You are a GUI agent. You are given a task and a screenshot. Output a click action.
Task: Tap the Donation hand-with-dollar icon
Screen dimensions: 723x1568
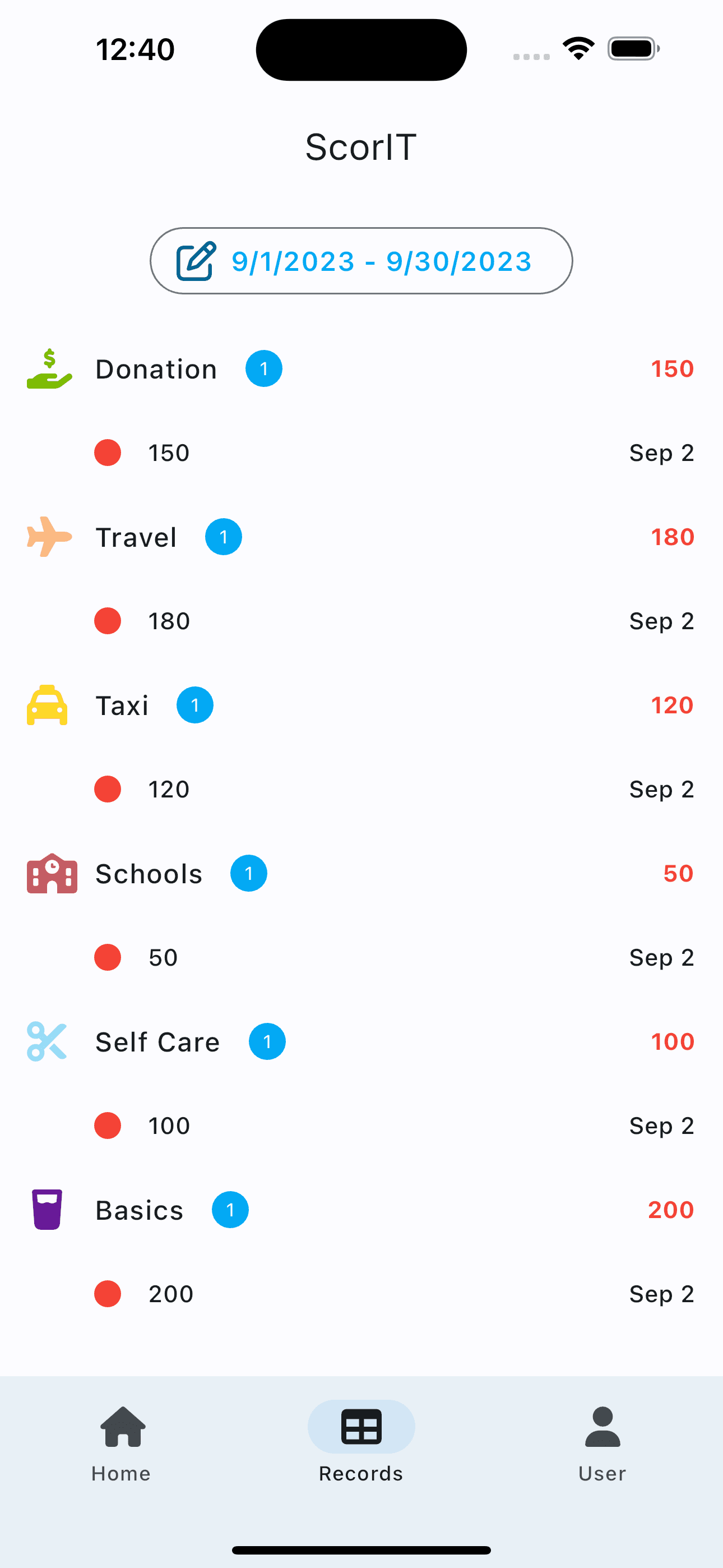[49, 369]
